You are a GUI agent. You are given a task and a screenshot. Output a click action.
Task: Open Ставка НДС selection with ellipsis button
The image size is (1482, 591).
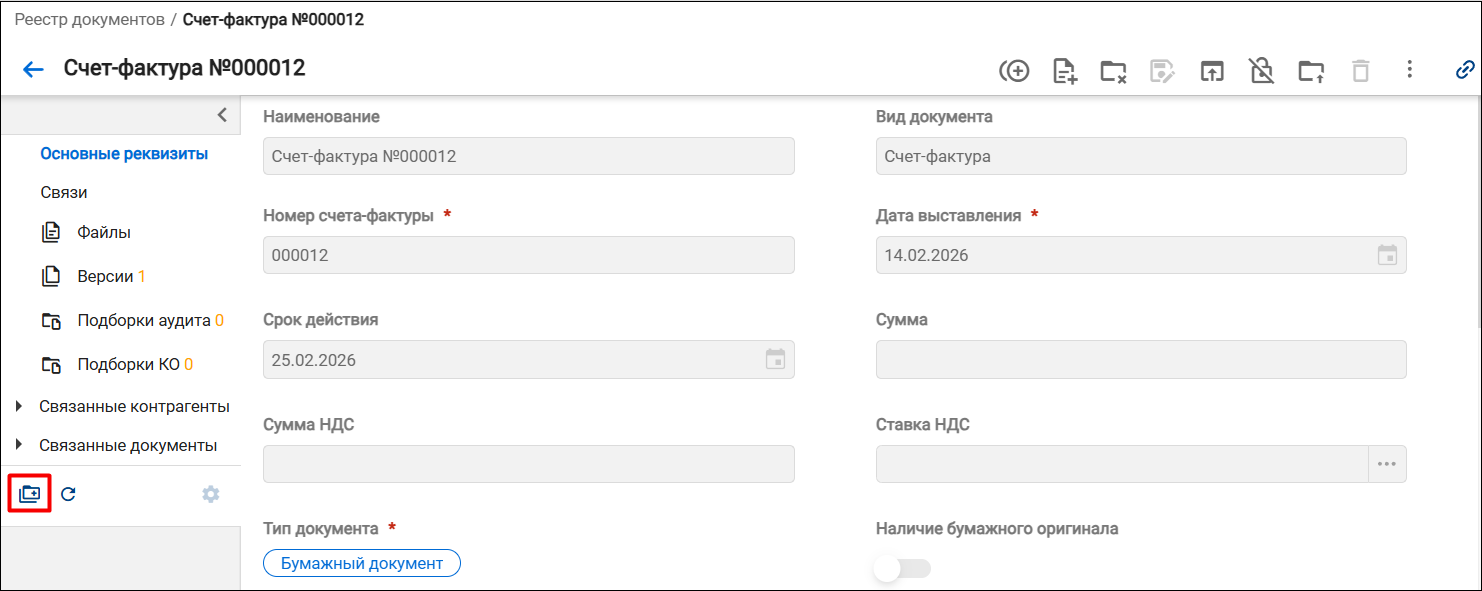click(1386, 464)
